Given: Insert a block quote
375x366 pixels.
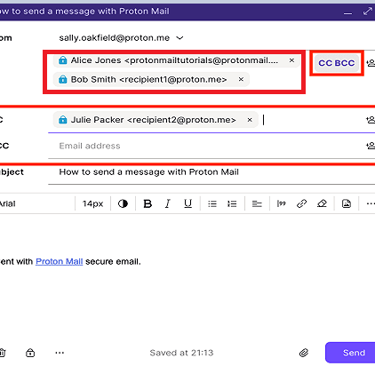Looking at the screenshot, I should coord(281,204).
